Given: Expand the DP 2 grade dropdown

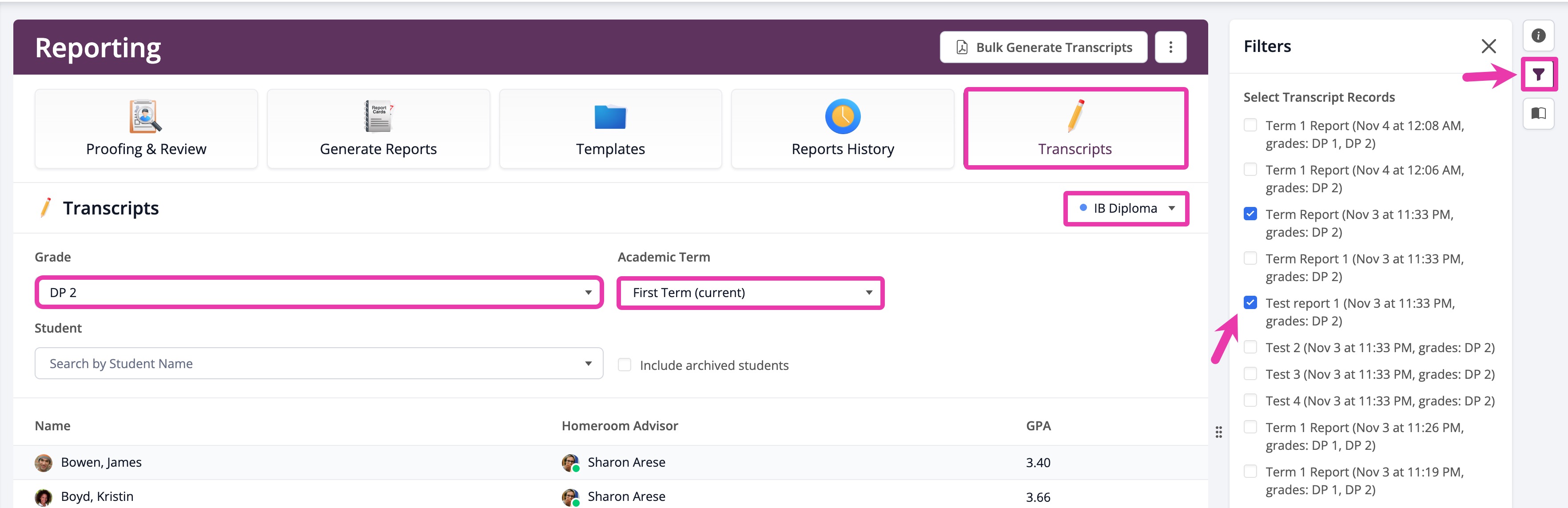Looking at the screenshot, I should click(x=319, y=293).
